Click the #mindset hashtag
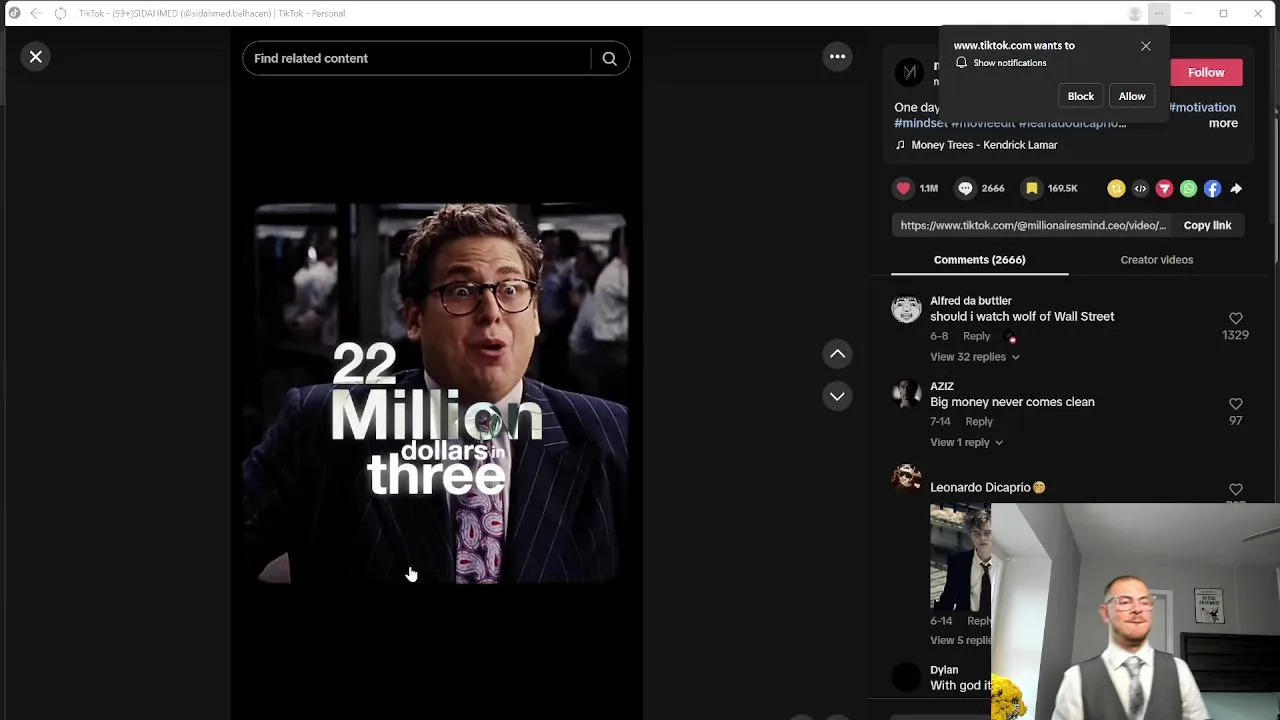Image resolution: width=1280 pixels, height=720 pixels. (x=920, y=123)
